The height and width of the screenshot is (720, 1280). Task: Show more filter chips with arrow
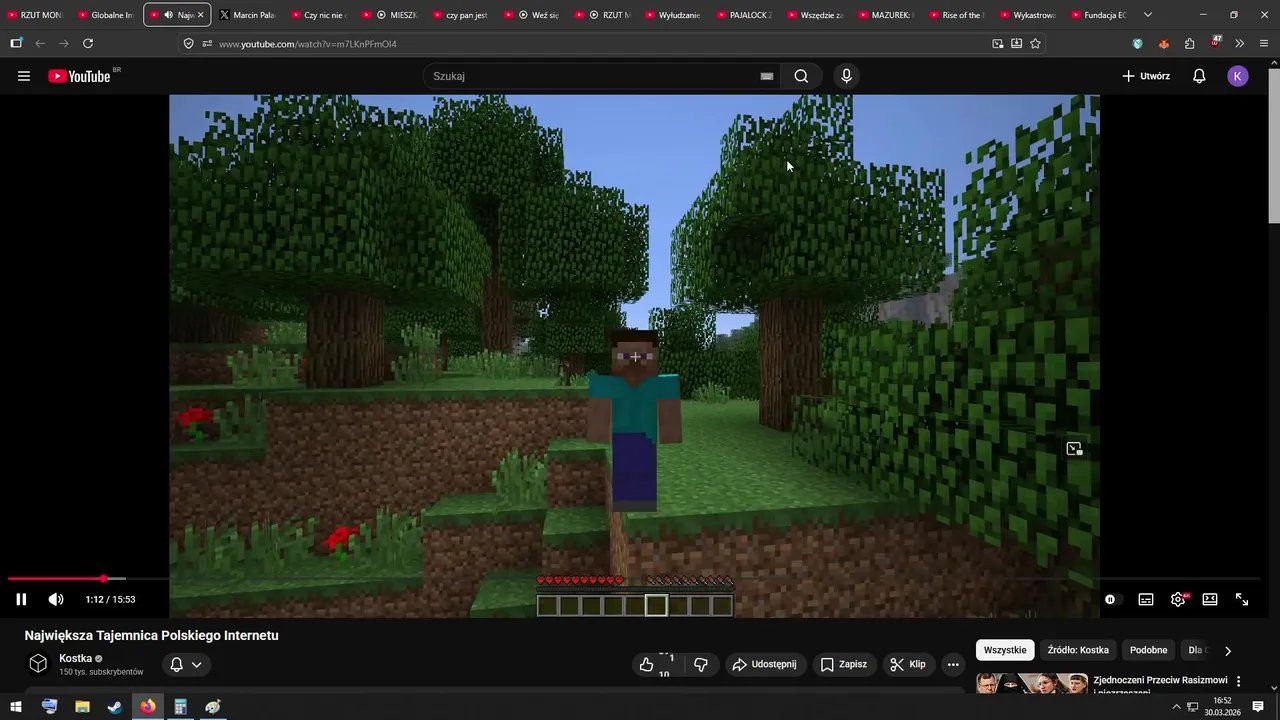coord(1228,650)
